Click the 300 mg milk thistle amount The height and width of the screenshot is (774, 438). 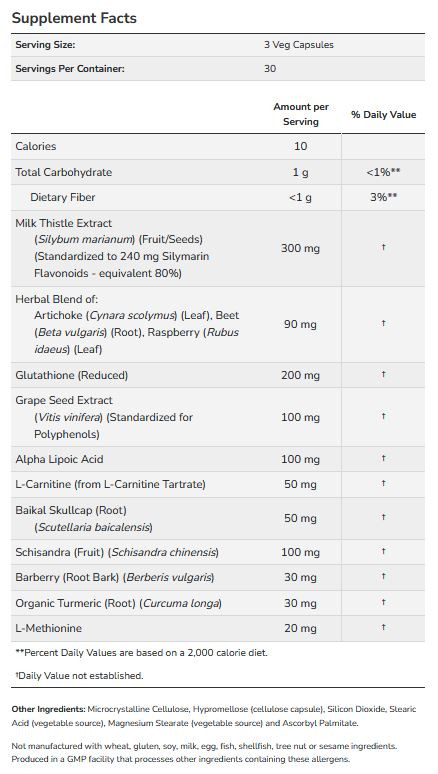pos(300,248)
